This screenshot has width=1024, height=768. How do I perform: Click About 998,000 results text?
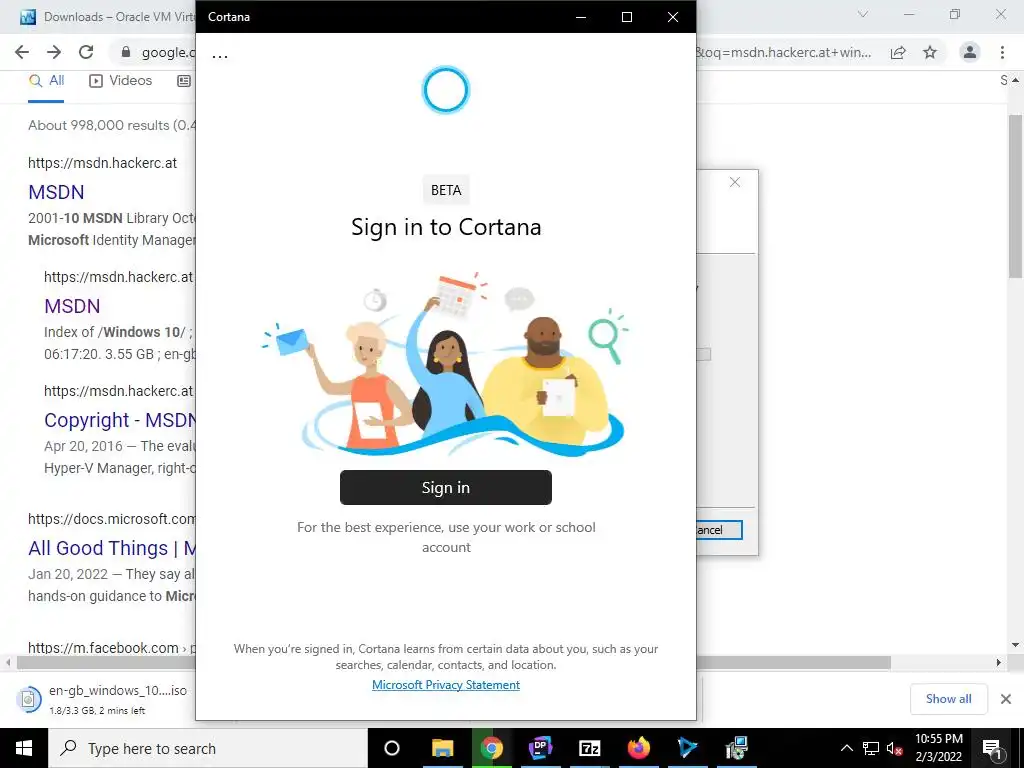click(112, 125)
